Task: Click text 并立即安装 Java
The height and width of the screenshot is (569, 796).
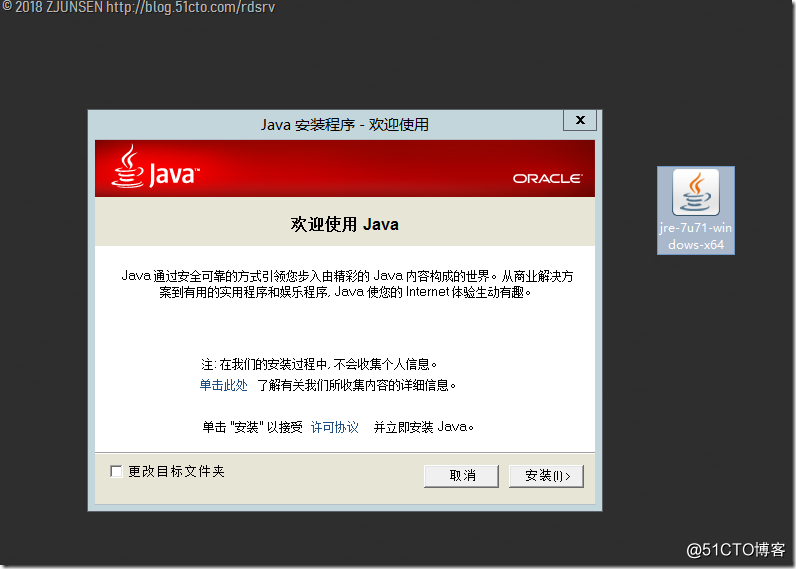Action: 424,427
